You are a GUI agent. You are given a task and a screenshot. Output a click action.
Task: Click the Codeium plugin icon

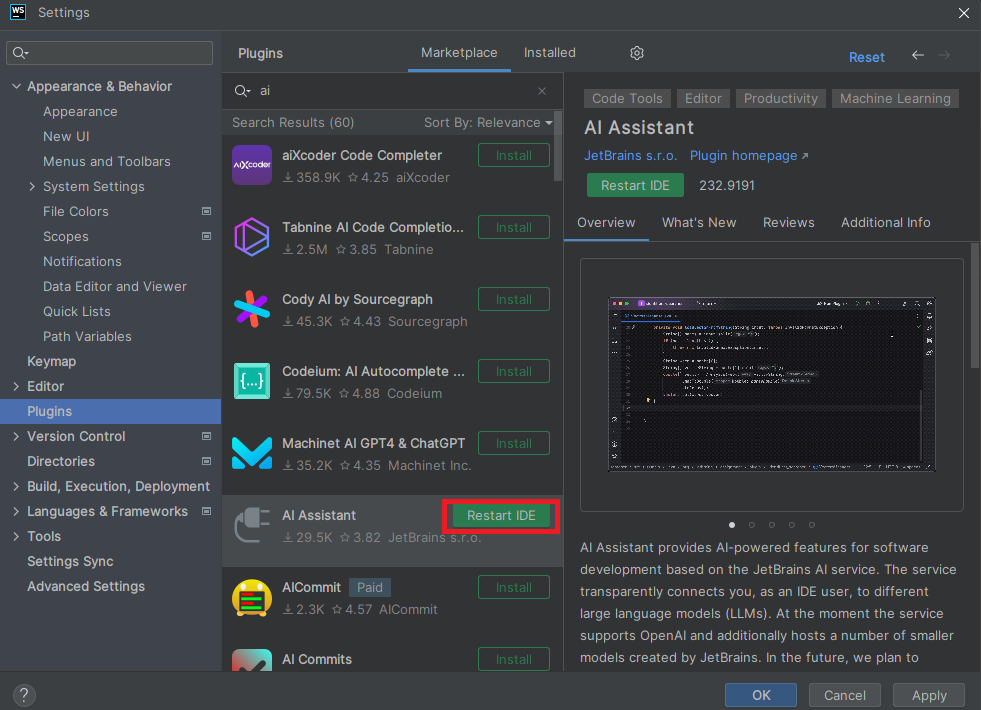pyautogui.click(x=252, y=381)
